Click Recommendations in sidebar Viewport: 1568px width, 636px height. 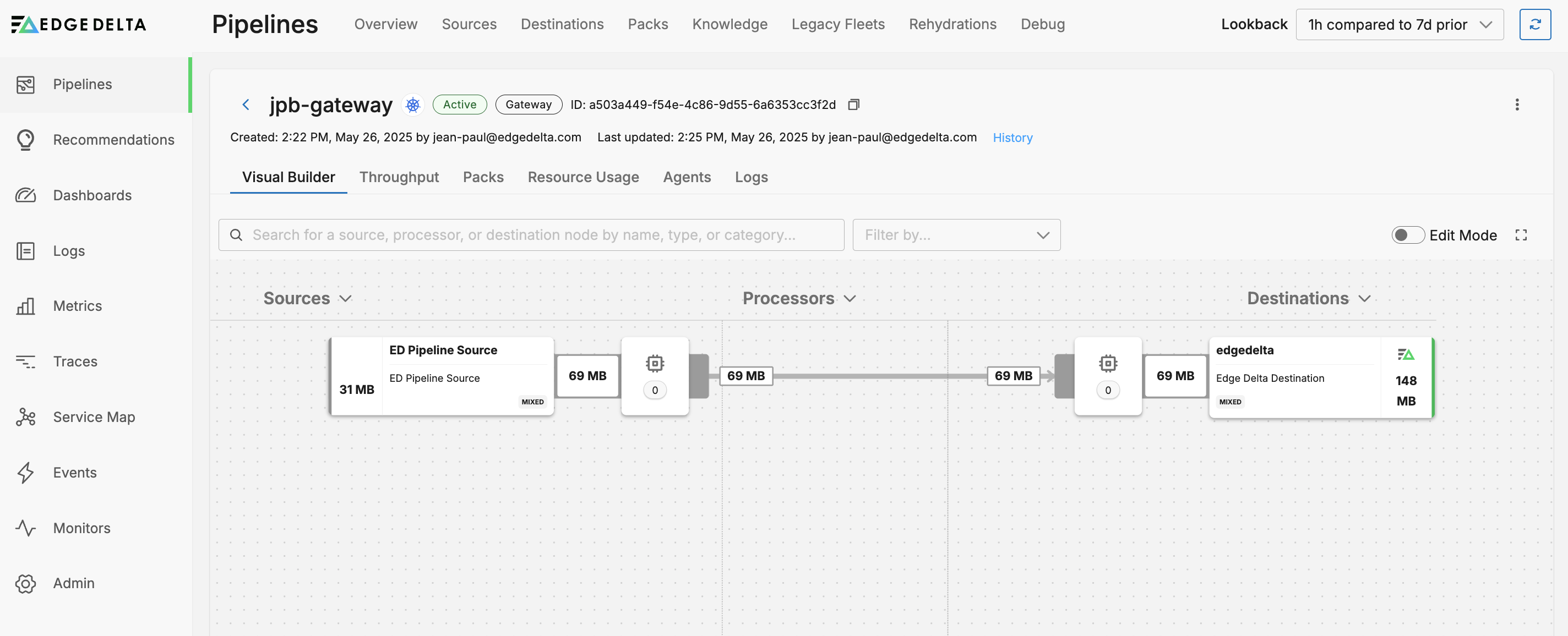point(114,140)
